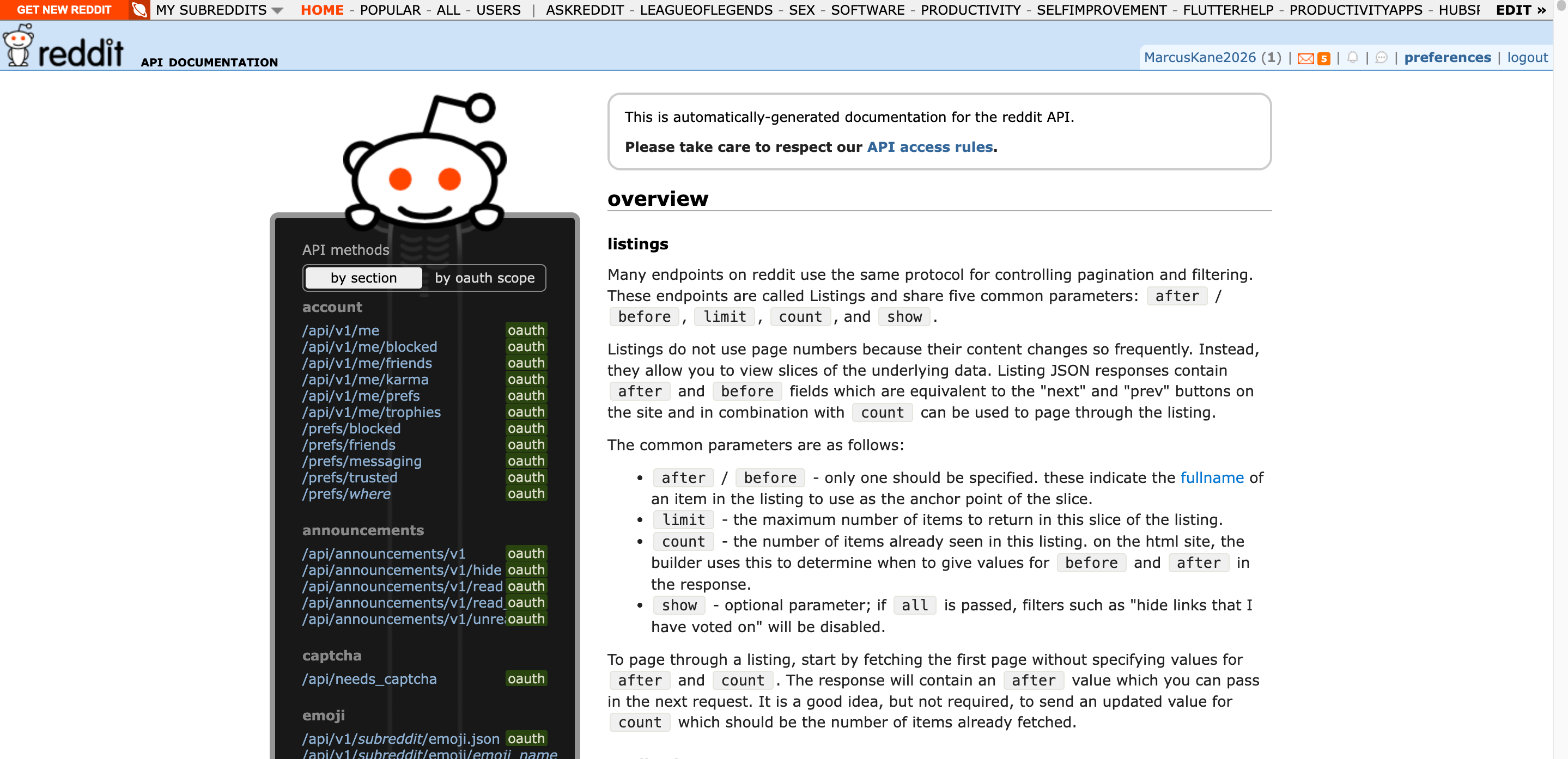The height and width of the screenshot is (759, 1568).
Task: Jump to the /prefs/trusted endpoint
Action: [x=350, y=478]
